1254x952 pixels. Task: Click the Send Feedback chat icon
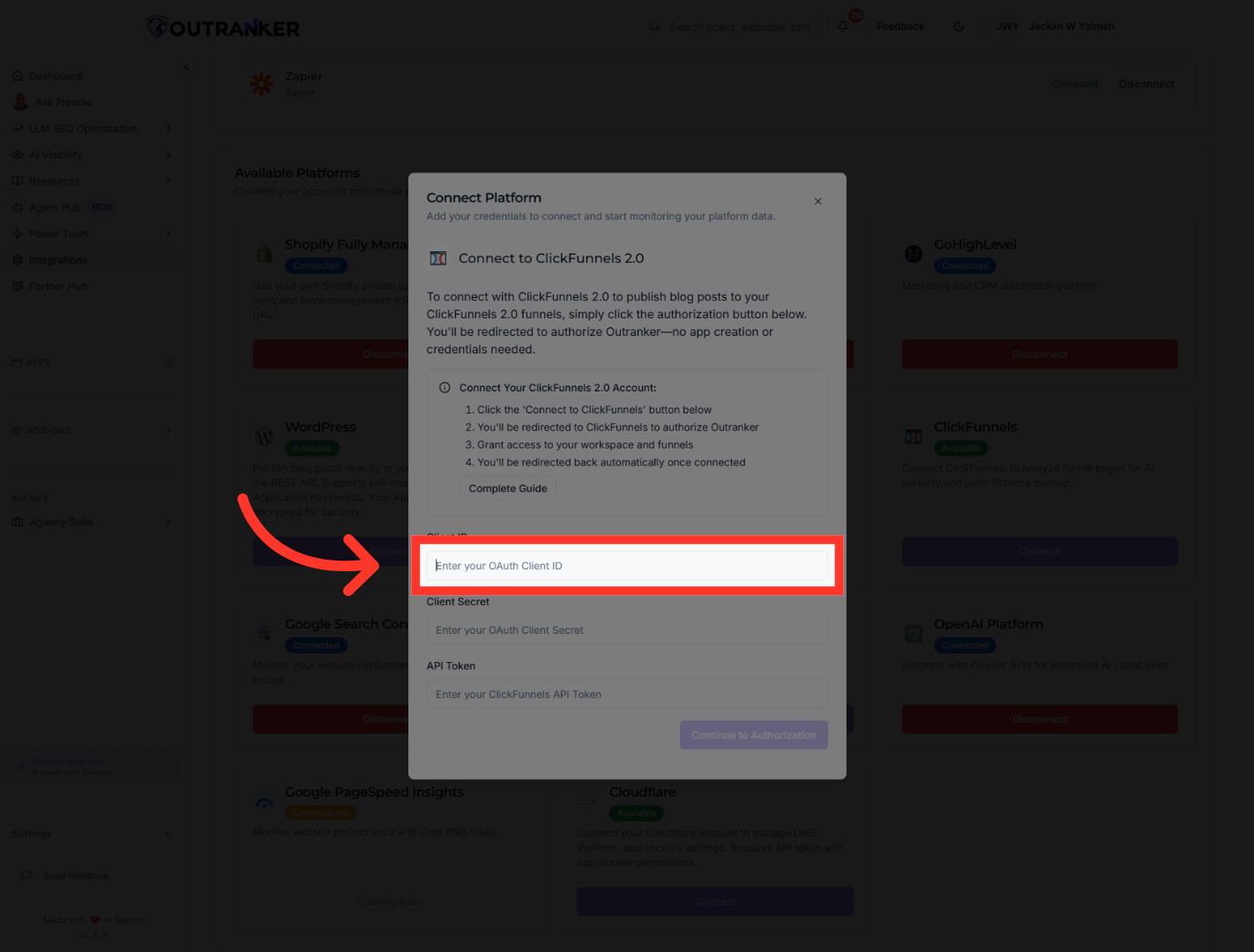pyautogui.click(x=25, y=875)
